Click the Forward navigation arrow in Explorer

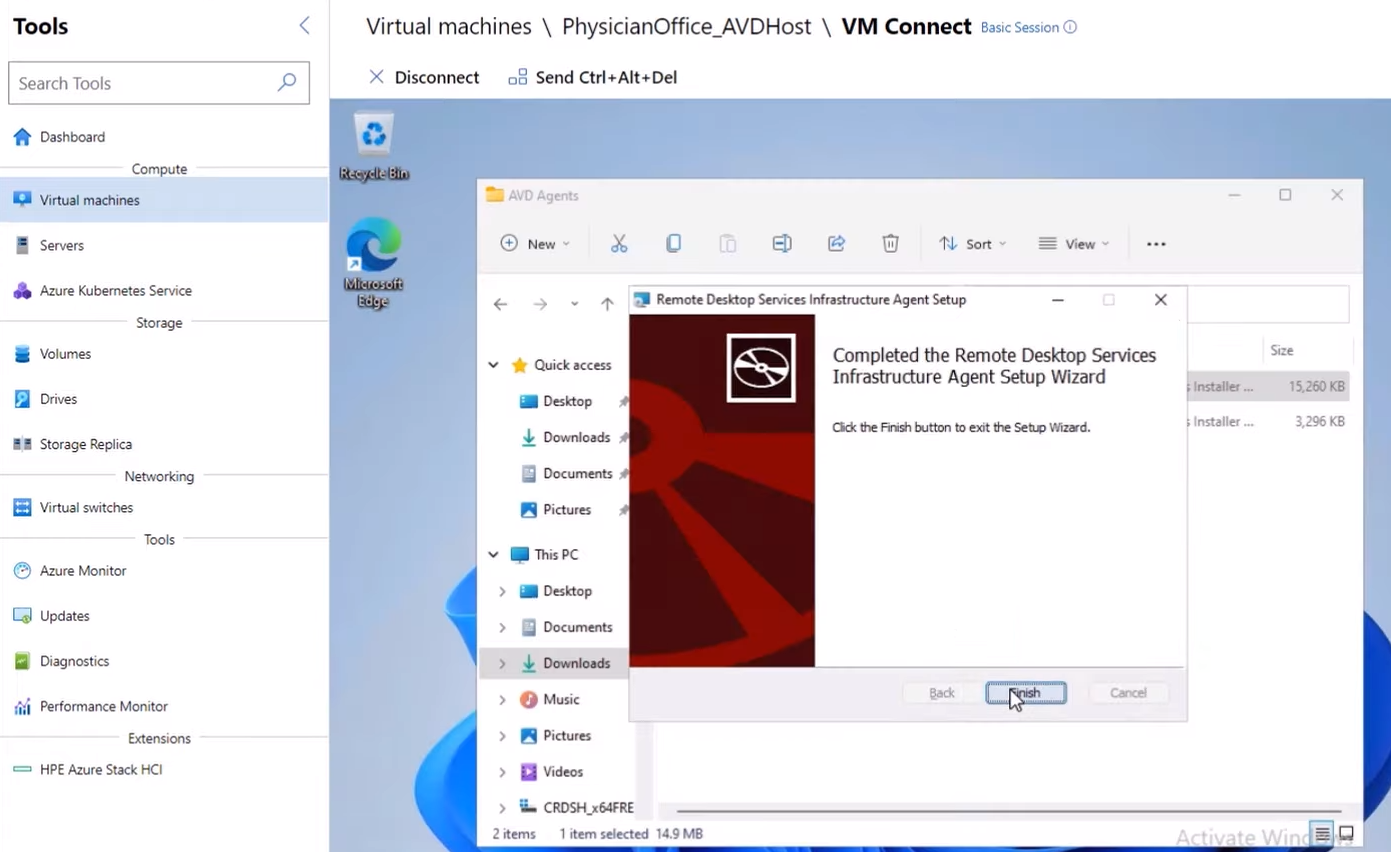(540, 304)
